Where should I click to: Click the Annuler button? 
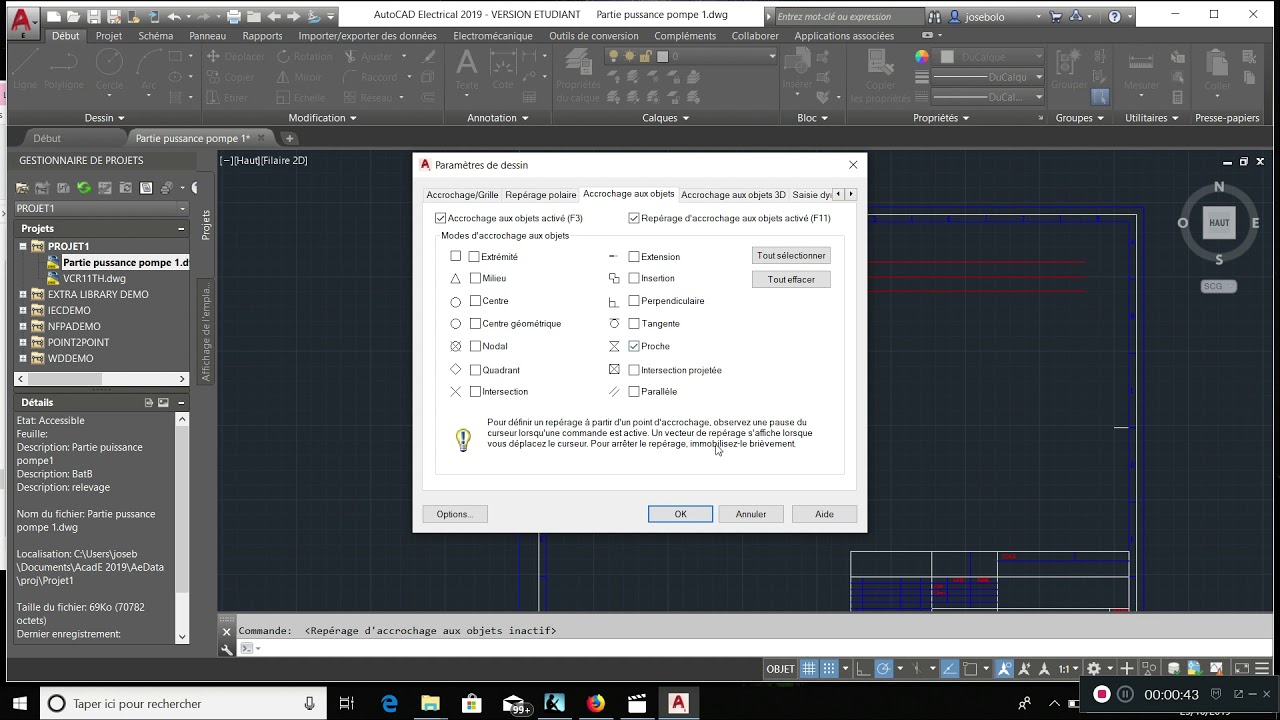tap(751, 514)
